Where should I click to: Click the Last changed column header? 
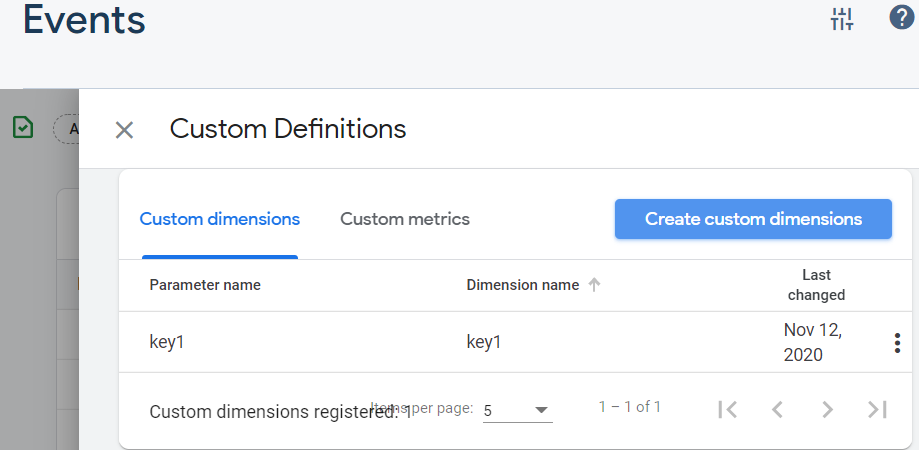point(816,285)
